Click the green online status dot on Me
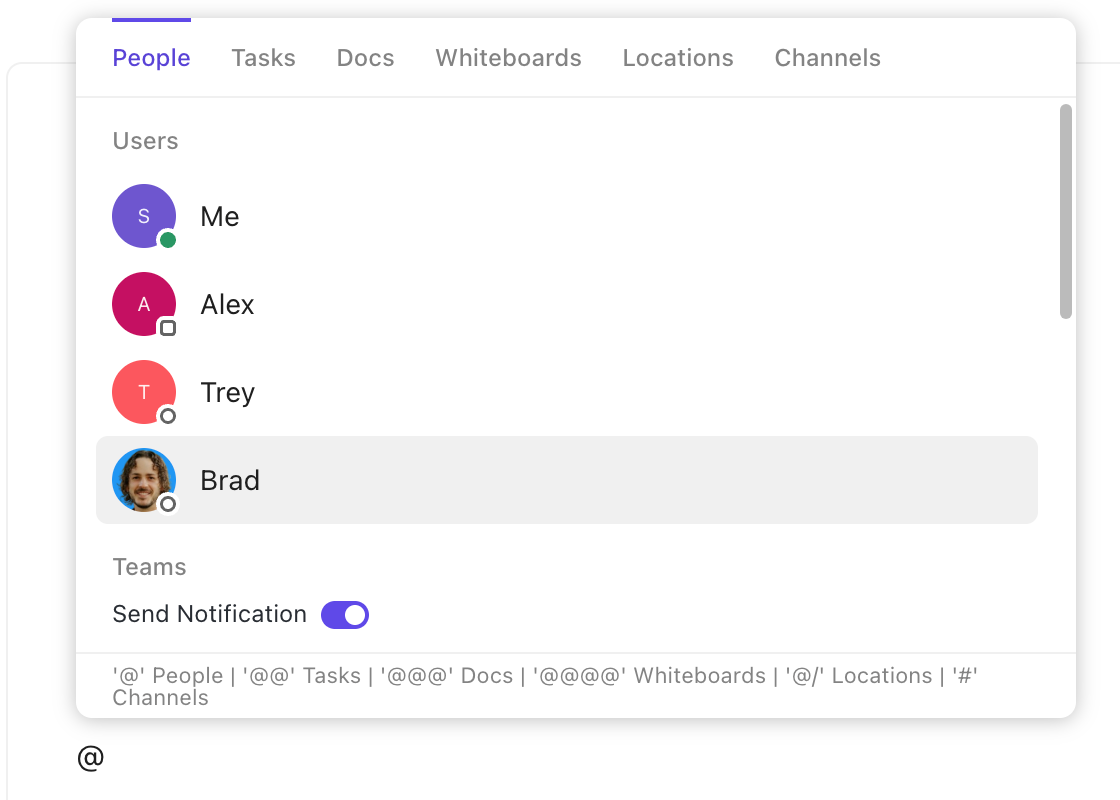The image size is (1120, 800). (168, 240)
